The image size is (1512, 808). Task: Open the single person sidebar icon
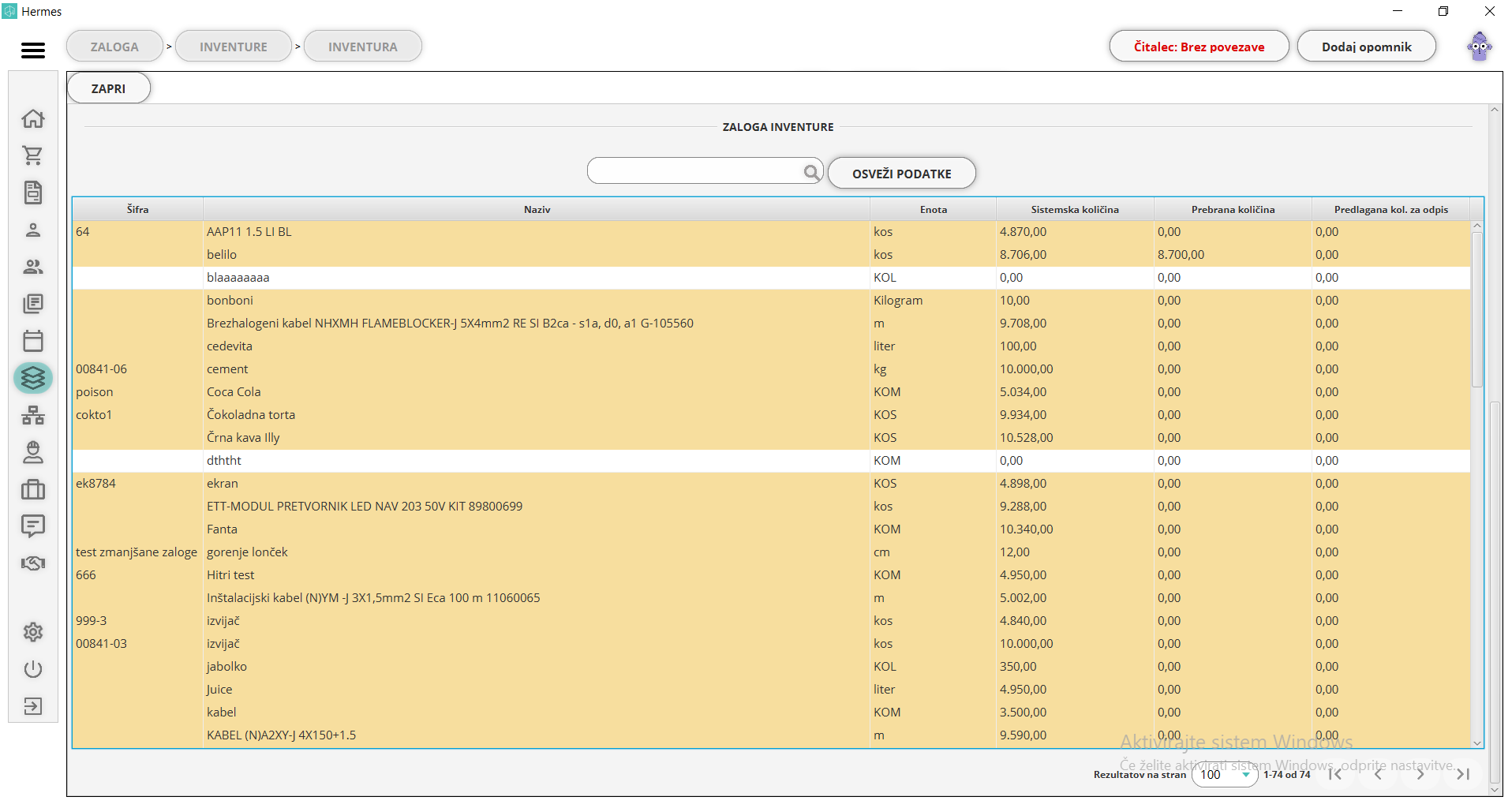click(33, 230)
